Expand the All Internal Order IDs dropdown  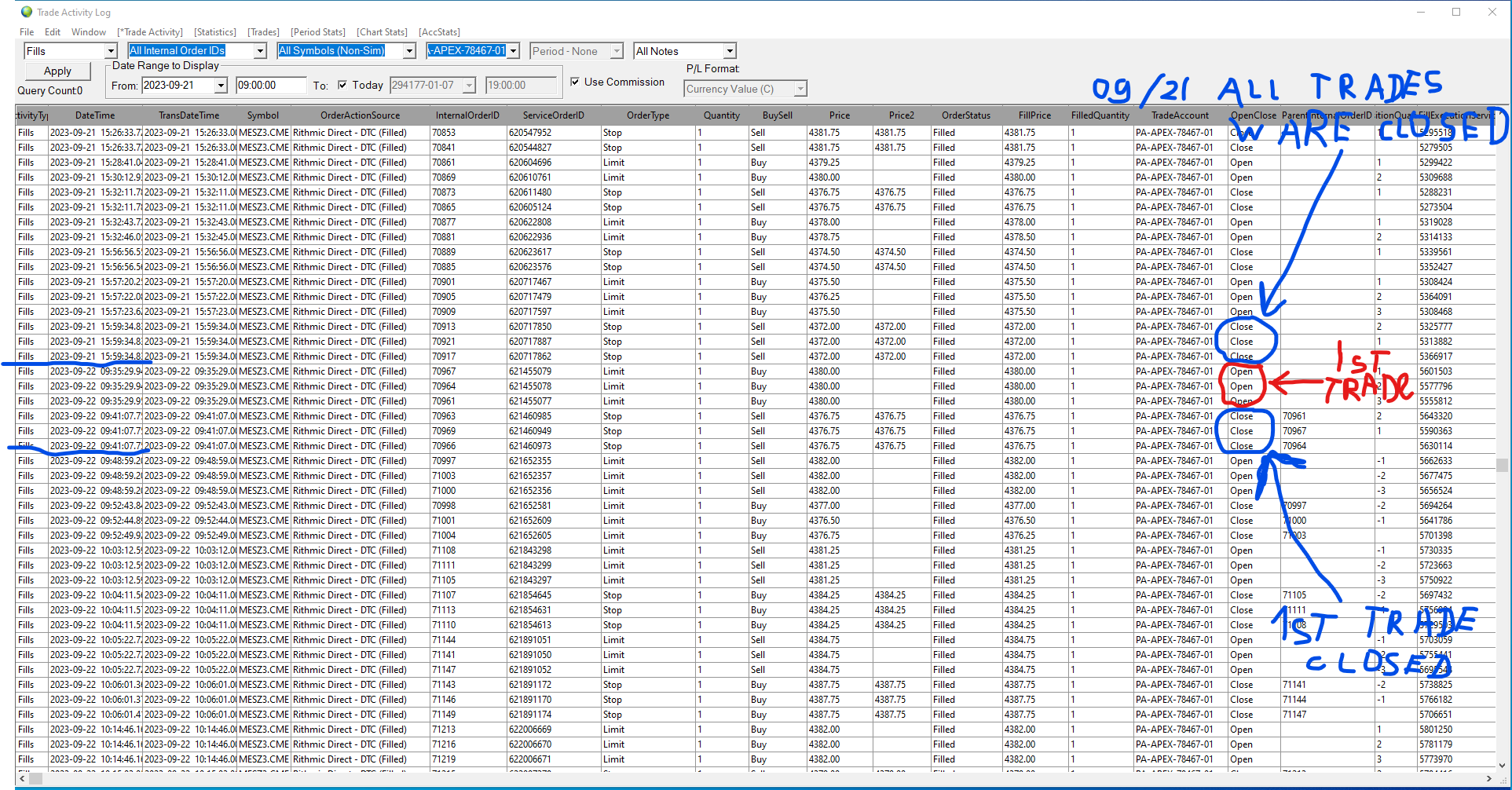click(260, 51)
